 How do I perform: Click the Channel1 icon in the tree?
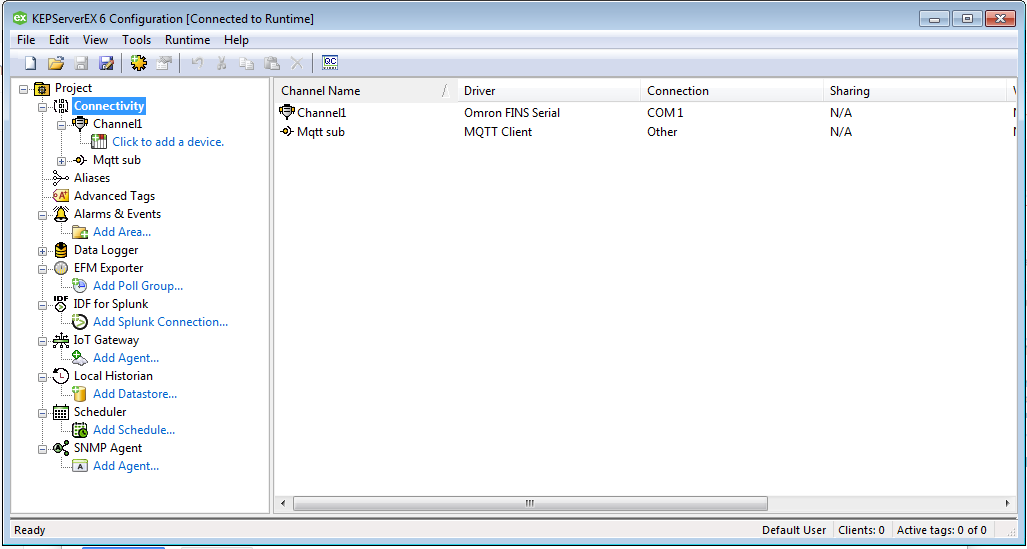pos(80,124)
